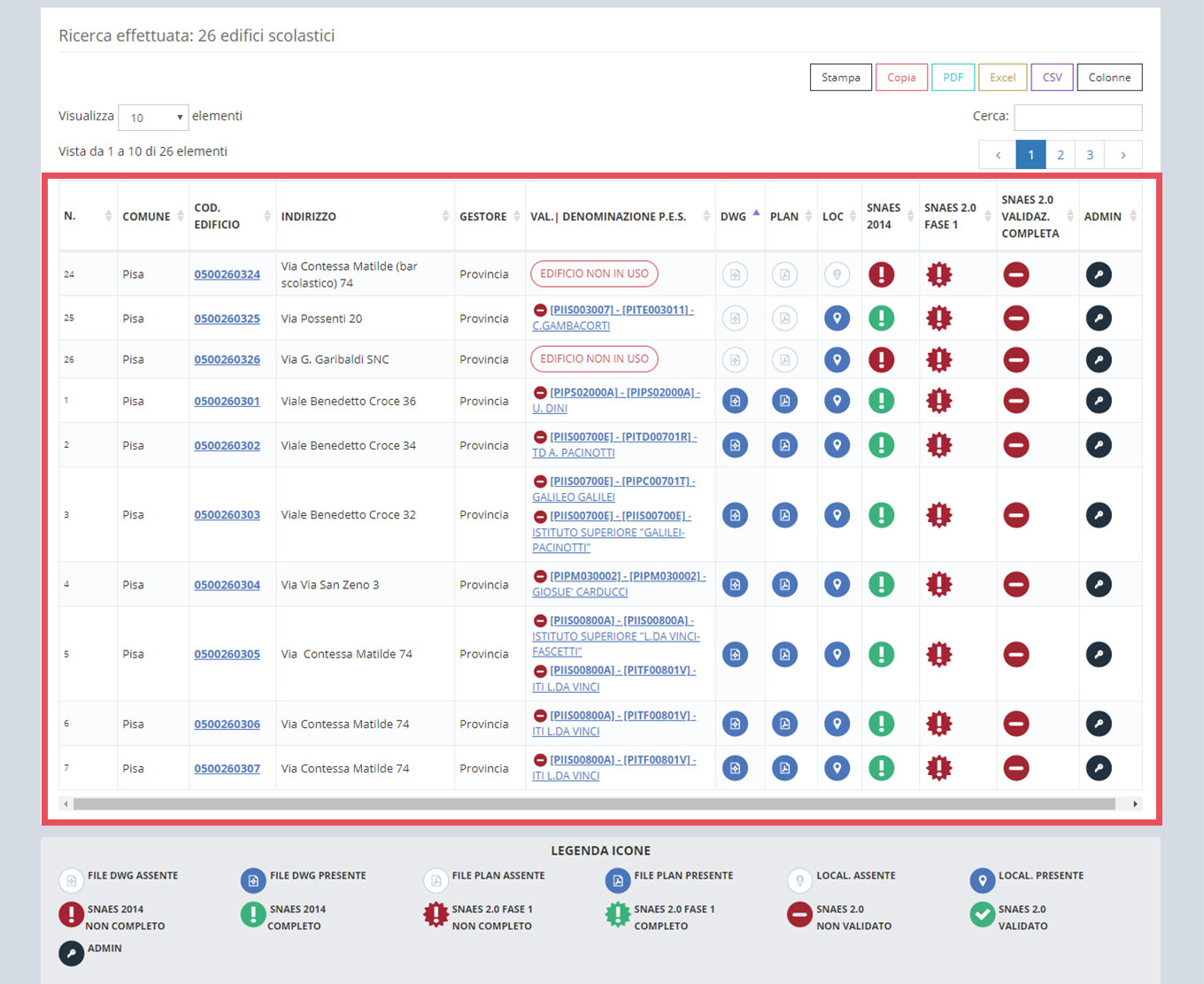Screen dimensions: 1204x984
Task: Click the horizontal table scrollbar
Action: (x=594, y=804)
